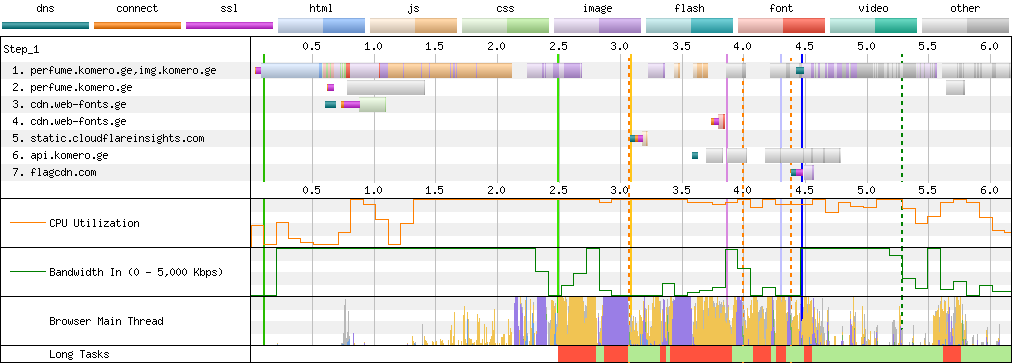Click the Step_1 heading
The height and width of the screenshot is (363, 1012).
tap(21, 49)
